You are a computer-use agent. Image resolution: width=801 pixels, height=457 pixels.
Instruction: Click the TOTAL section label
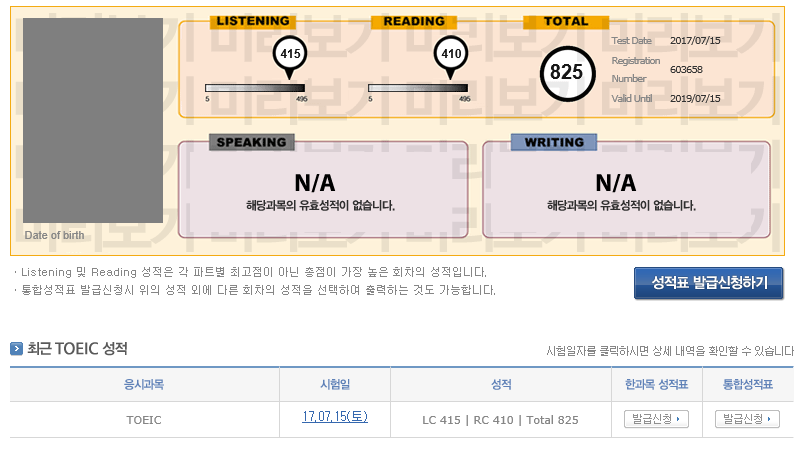pyautogui.click(x=566, y=21)
